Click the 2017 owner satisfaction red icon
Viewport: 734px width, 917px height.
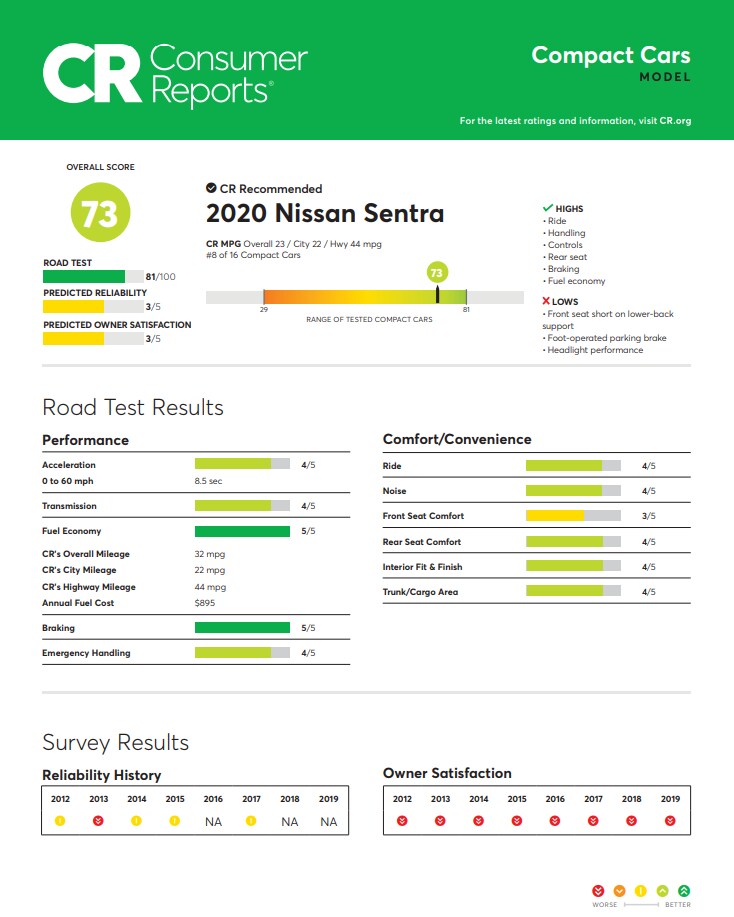coord(593,821)
